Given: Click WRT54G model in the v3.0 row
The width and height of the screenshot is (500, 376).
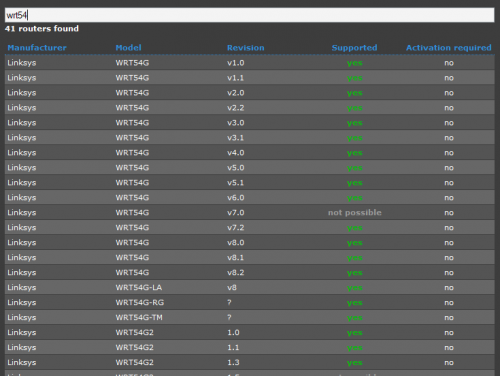Looking at the screenshot, I should click(x=132, y=123).
